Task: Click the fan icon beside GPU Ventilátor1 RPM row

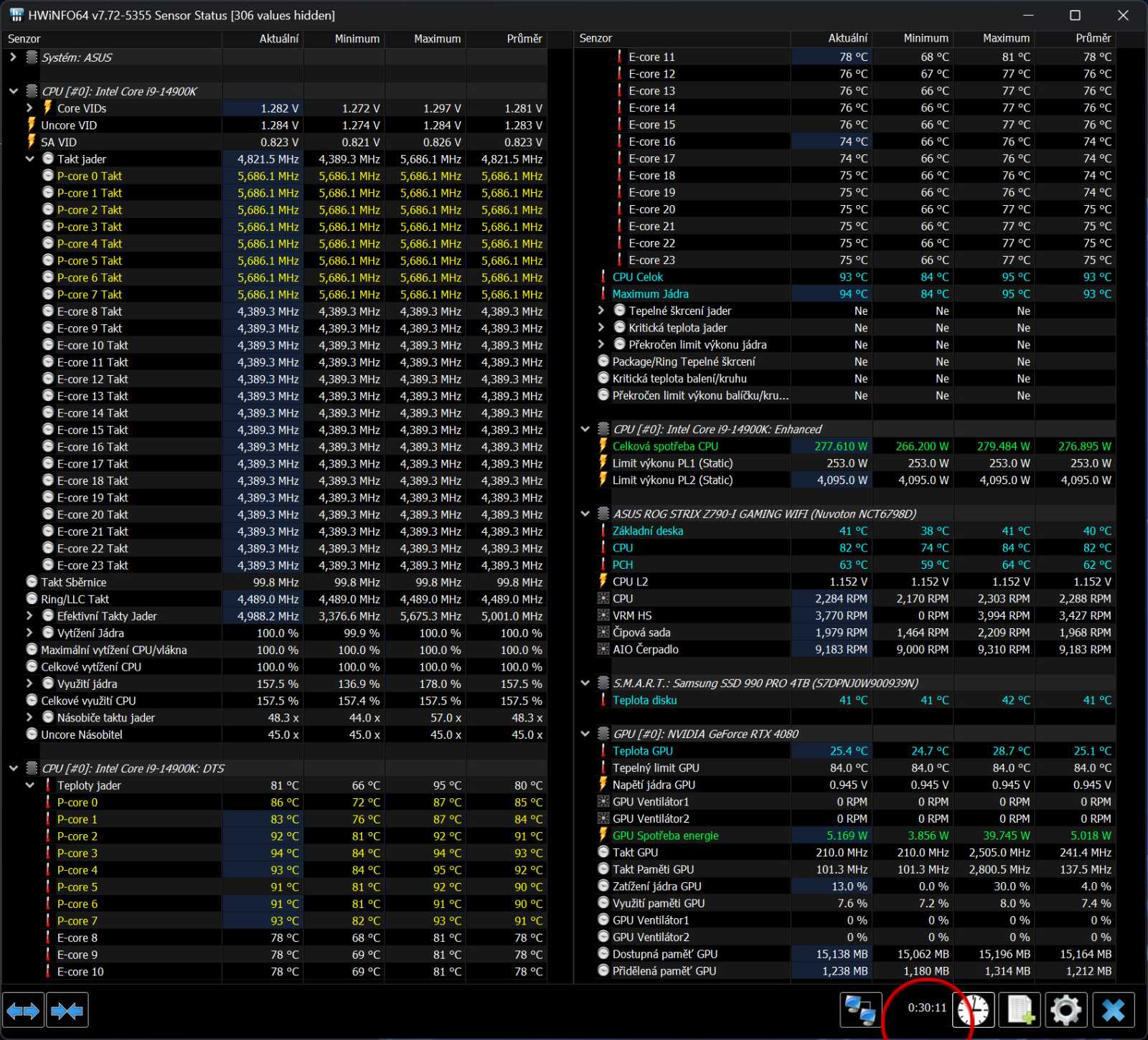Action: (603, 802)
